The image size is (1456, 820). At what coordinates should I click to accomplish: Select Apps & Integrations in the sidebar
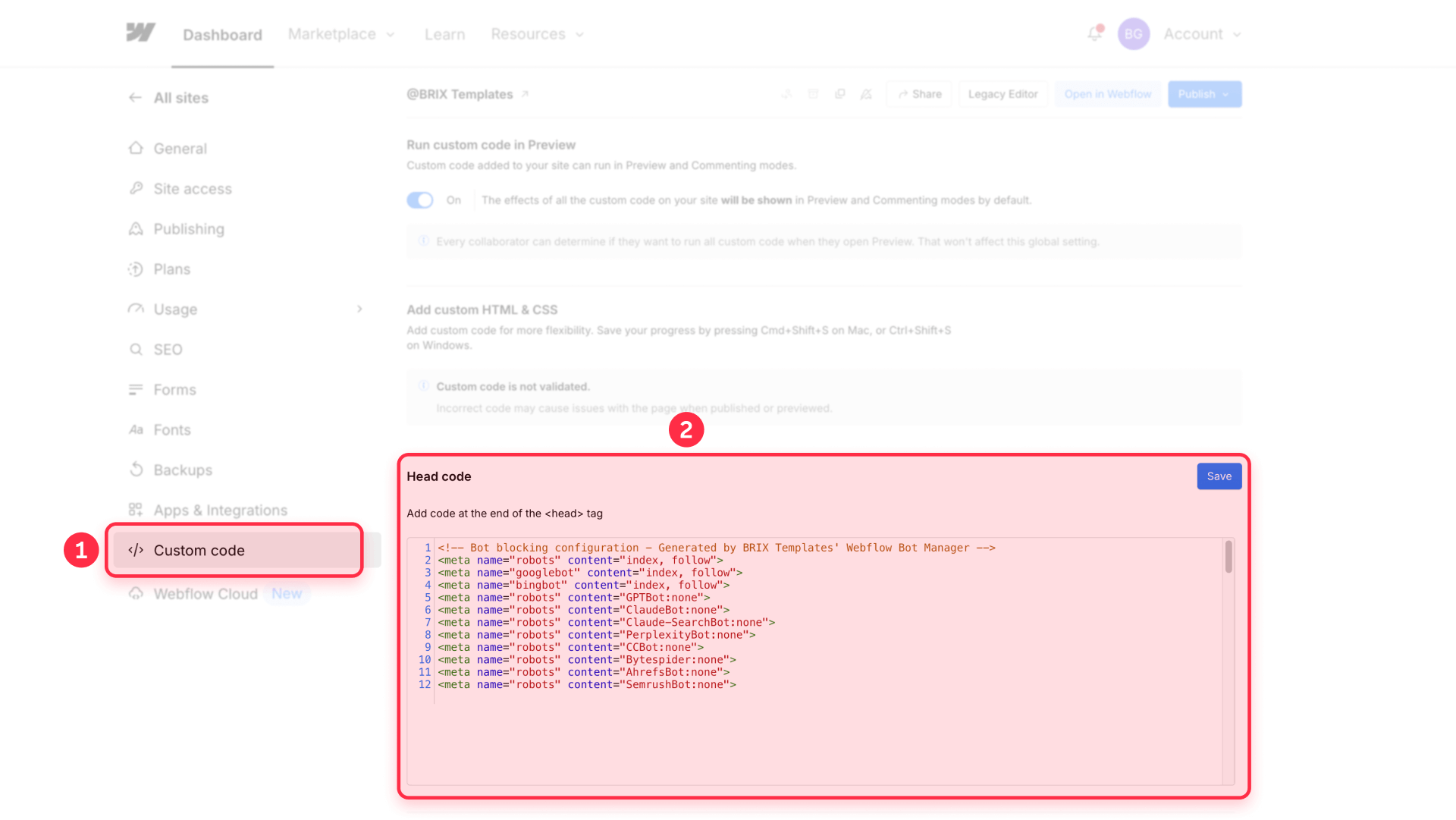click(x=221, y=511)
